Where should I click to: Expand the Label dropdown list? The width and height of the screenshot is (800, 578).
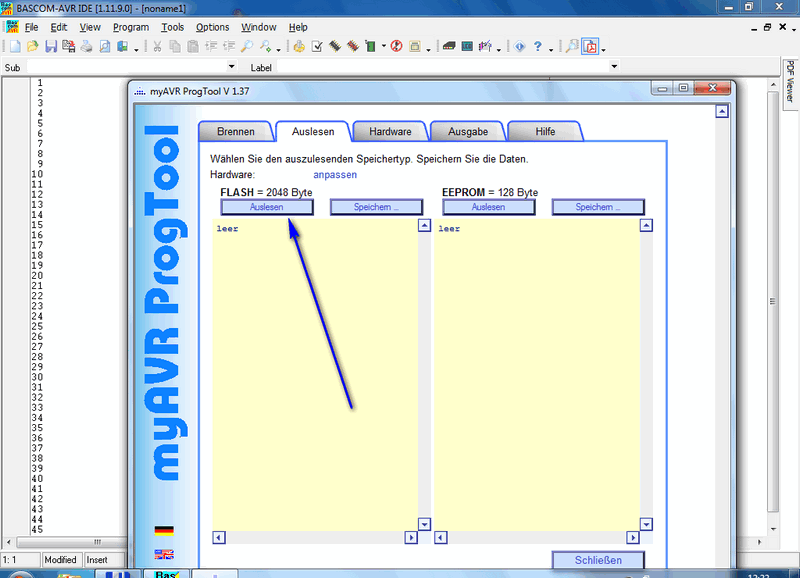click(614, 66)
